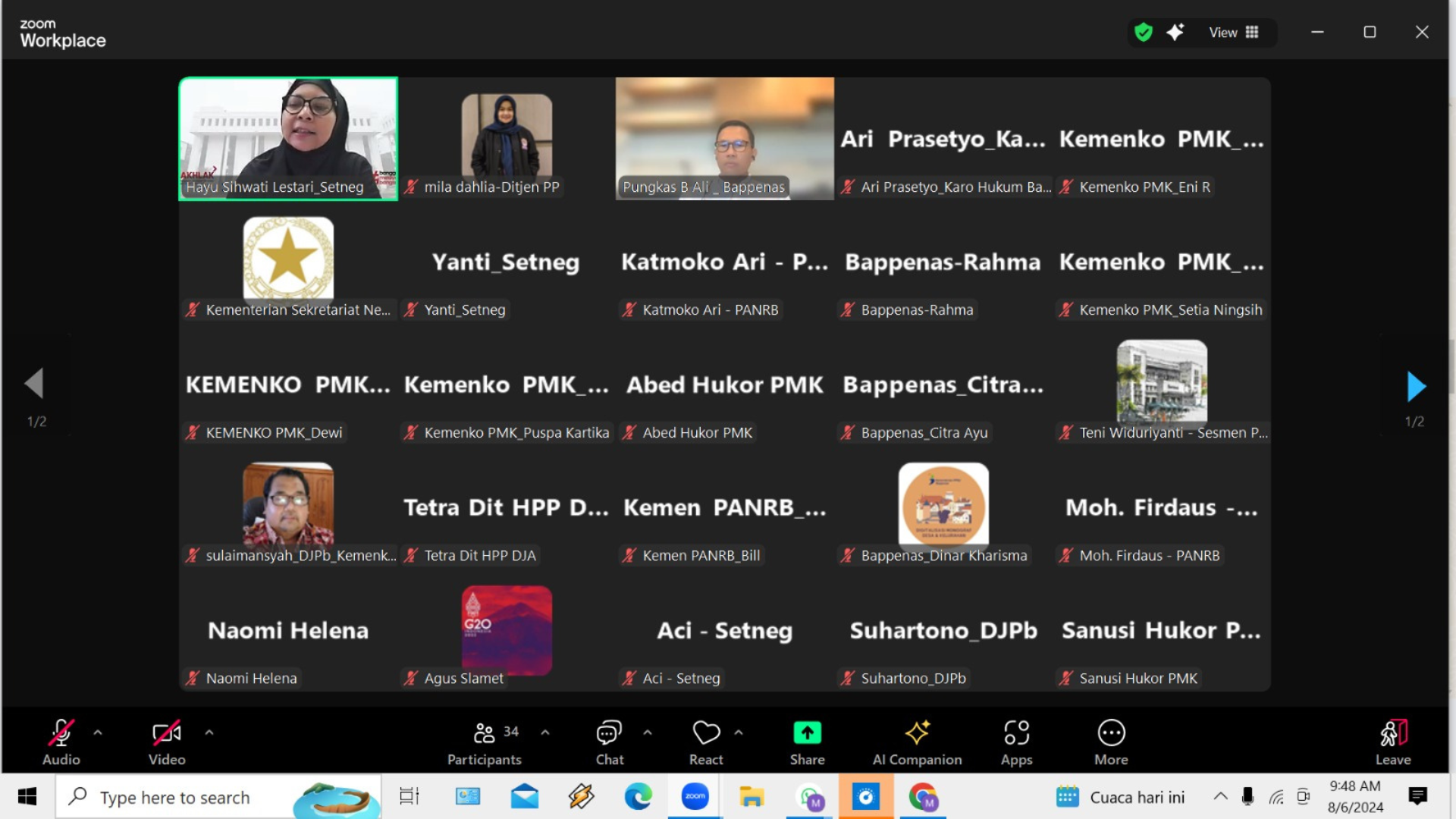Select Kemenko PMK_Puspa Kartika tile
The height and width of the screenshot is (819, 1456).
507,384
